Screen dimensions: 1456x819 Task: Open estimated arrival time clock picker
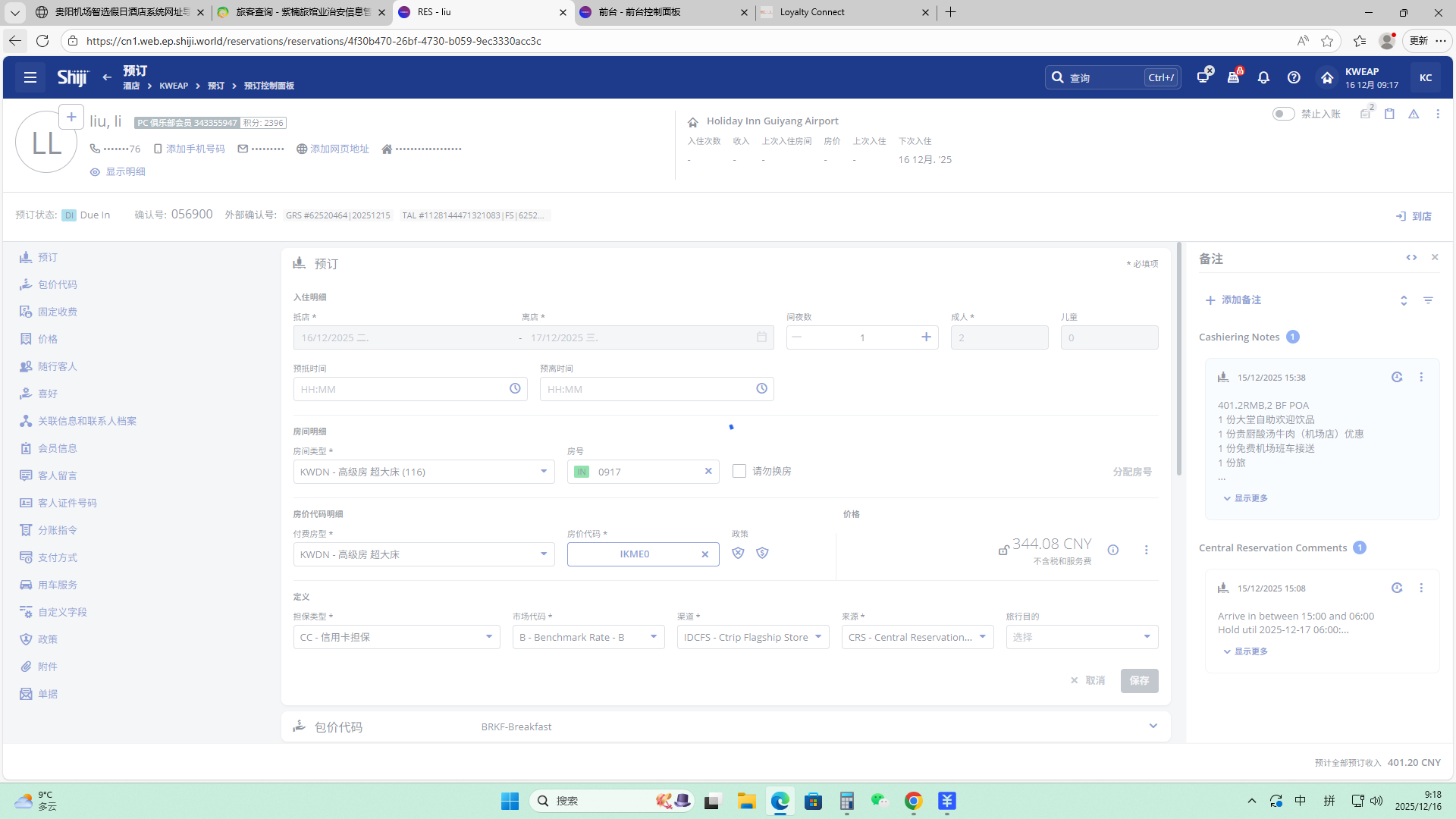[x=515, y=389]
